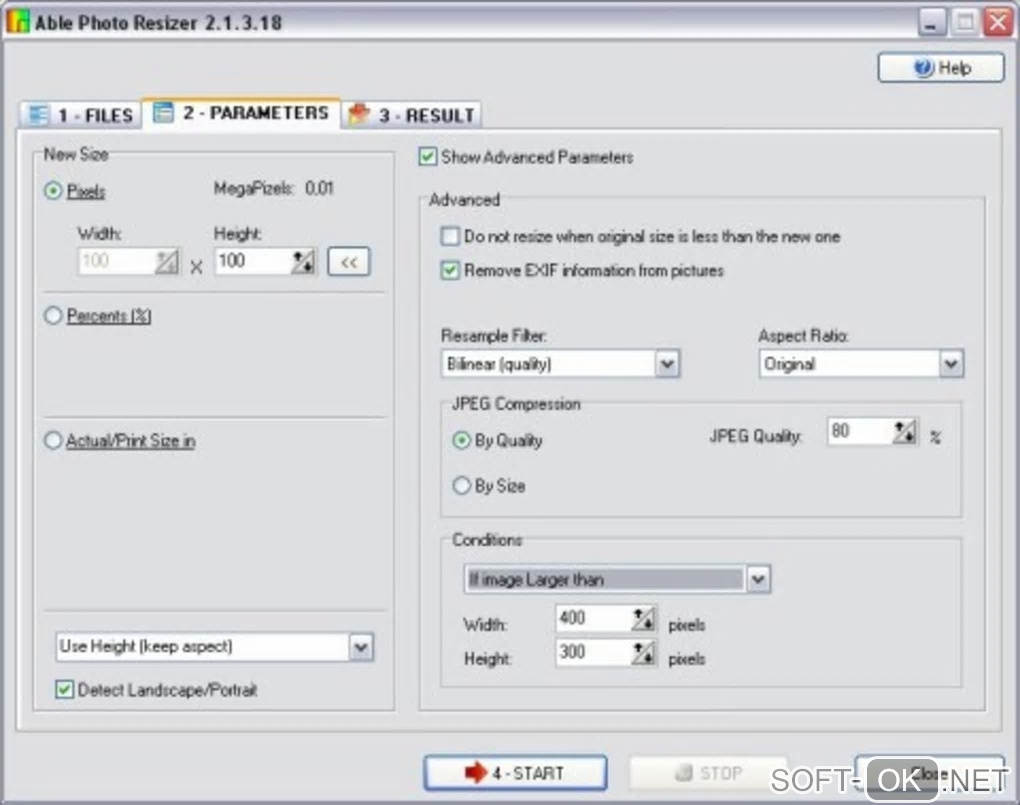Image resolution: width=1020 pixels, height=805 pixels.
Task: Click the JPEG Quality input field
Action: pos(859,431)
